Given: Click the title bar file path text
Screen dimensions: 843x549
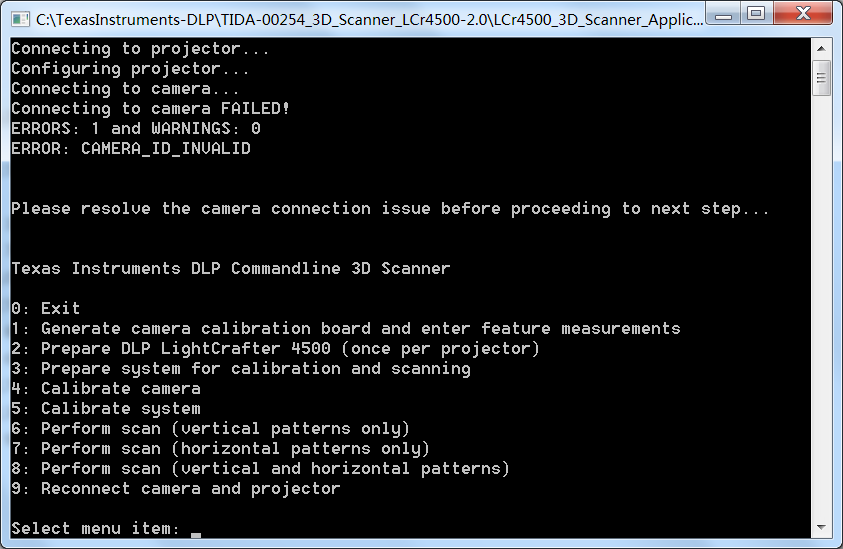Looking at the screenshot, I should point(360,17).
